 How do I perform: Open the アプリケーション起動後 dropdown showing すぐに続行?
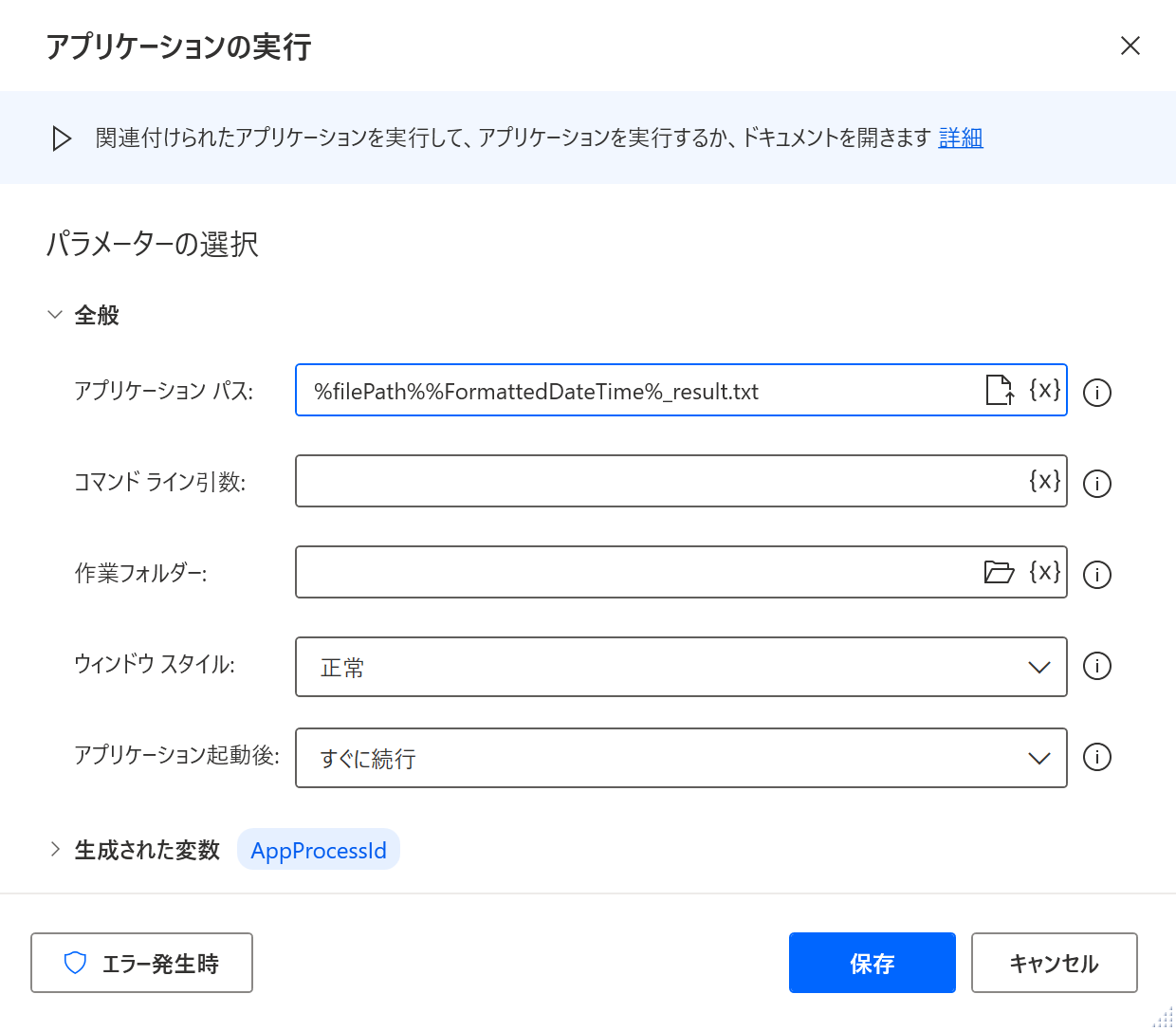pyautogui.click(x=681, y=758)
